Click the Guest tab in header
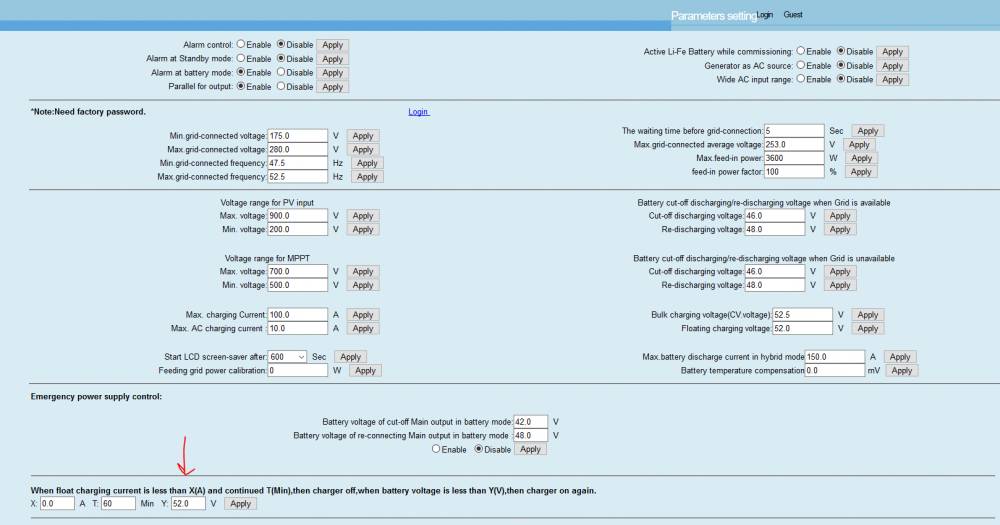This screenshot has width=1000, height=525. [x=793, y=15]
